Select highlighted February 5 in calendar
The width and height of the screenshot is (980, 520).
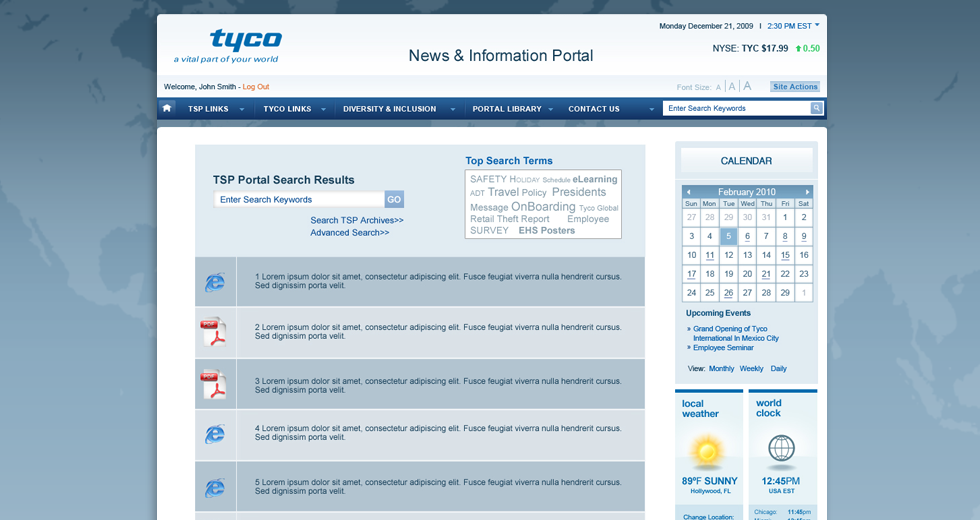pos(728,236)
